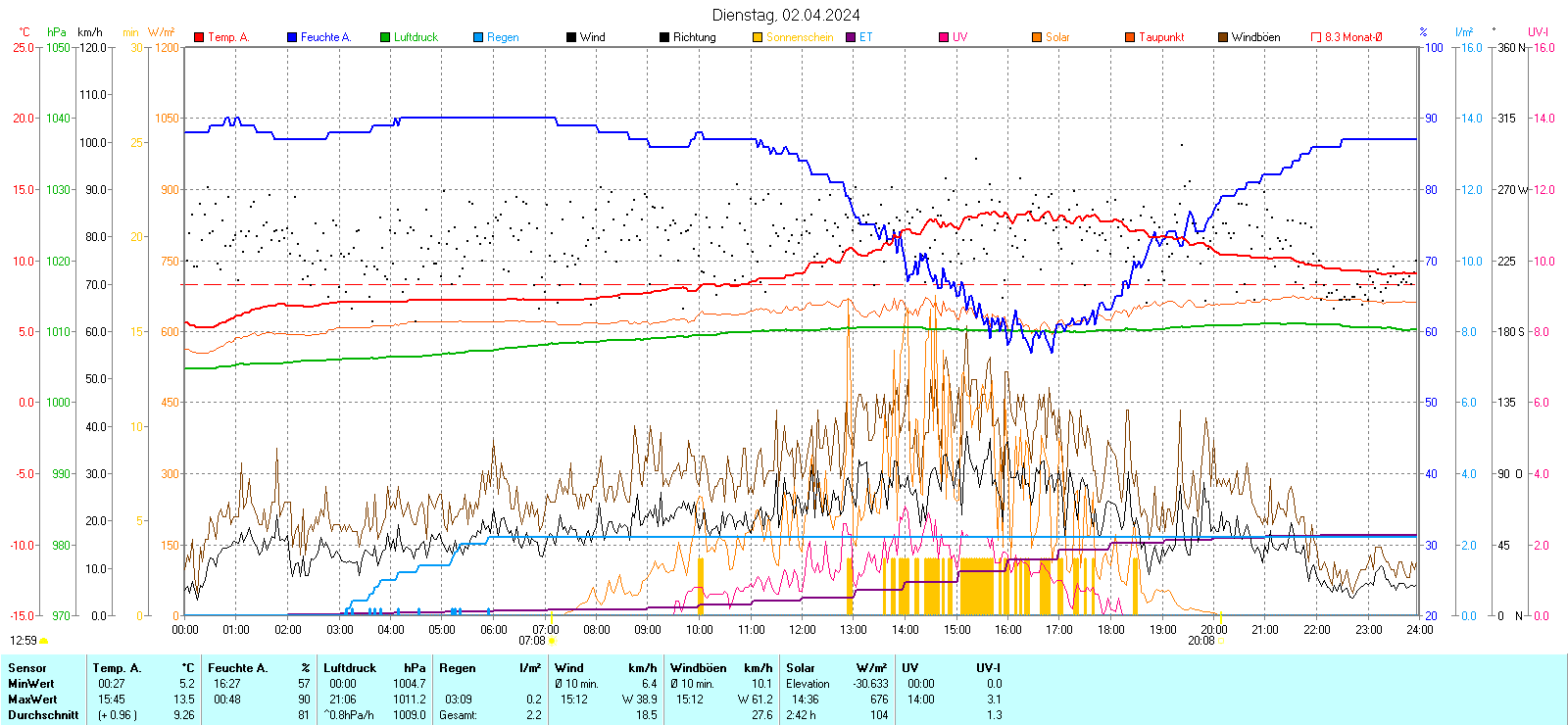Click the sunrise sun marker at 07:08

click(552, 641)
